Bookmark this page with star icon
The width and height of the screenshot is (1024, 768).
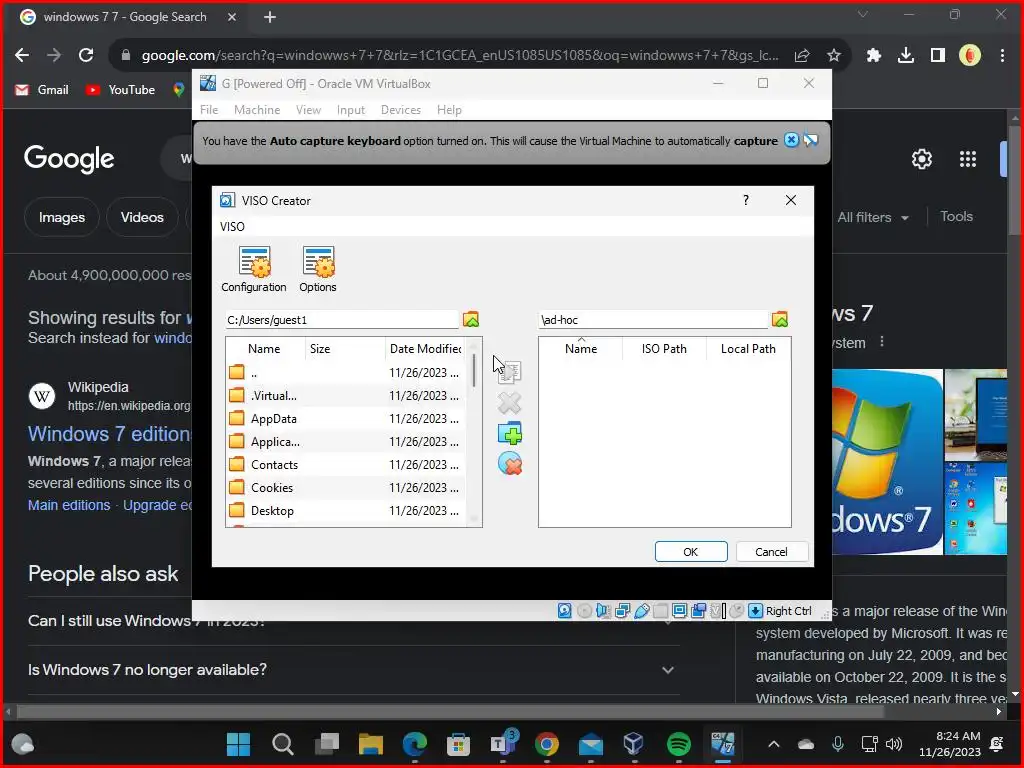pos(833,56)
